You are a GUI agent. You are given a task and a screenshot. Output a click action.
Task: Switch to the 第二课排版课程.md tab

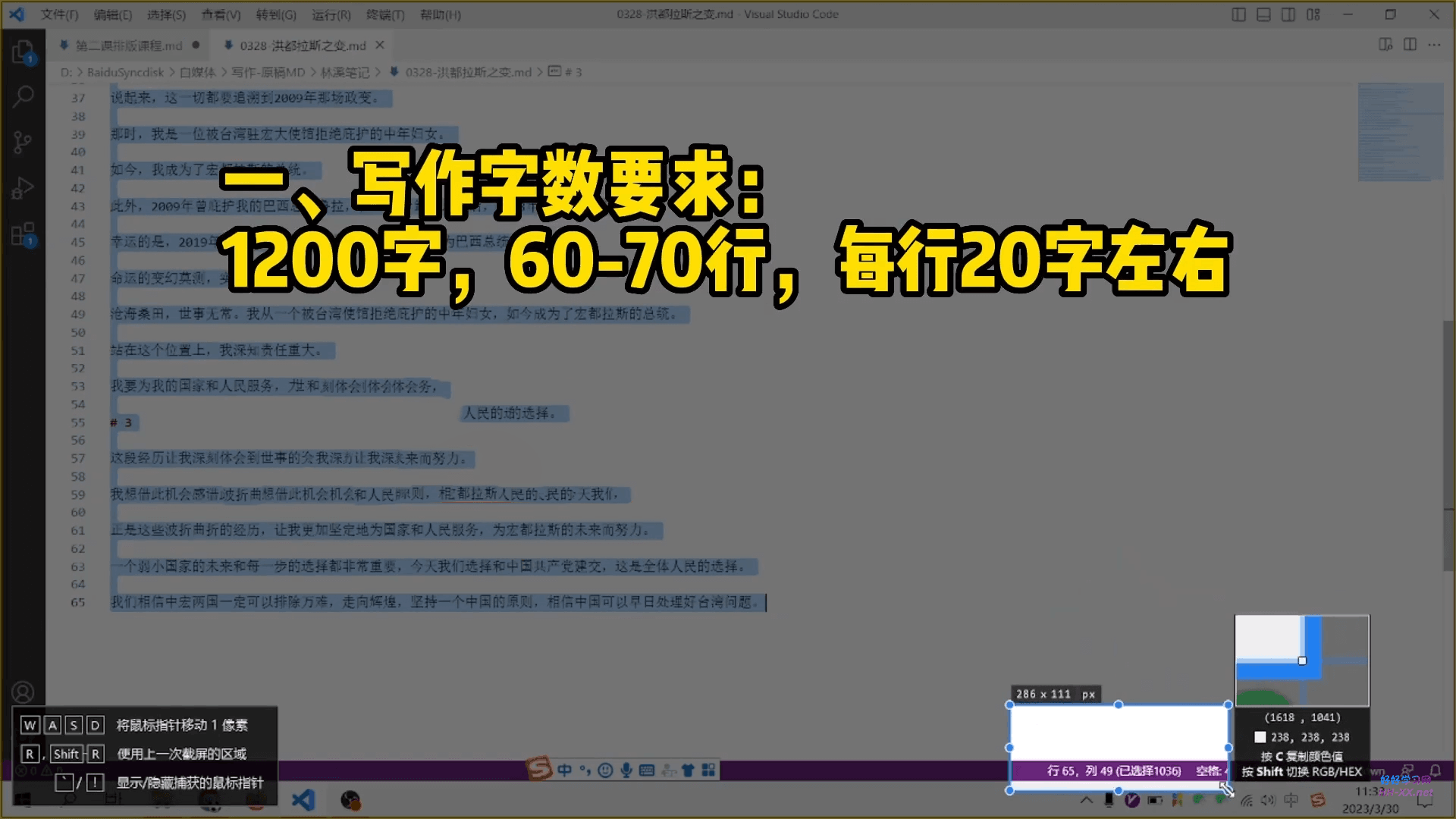129,45
